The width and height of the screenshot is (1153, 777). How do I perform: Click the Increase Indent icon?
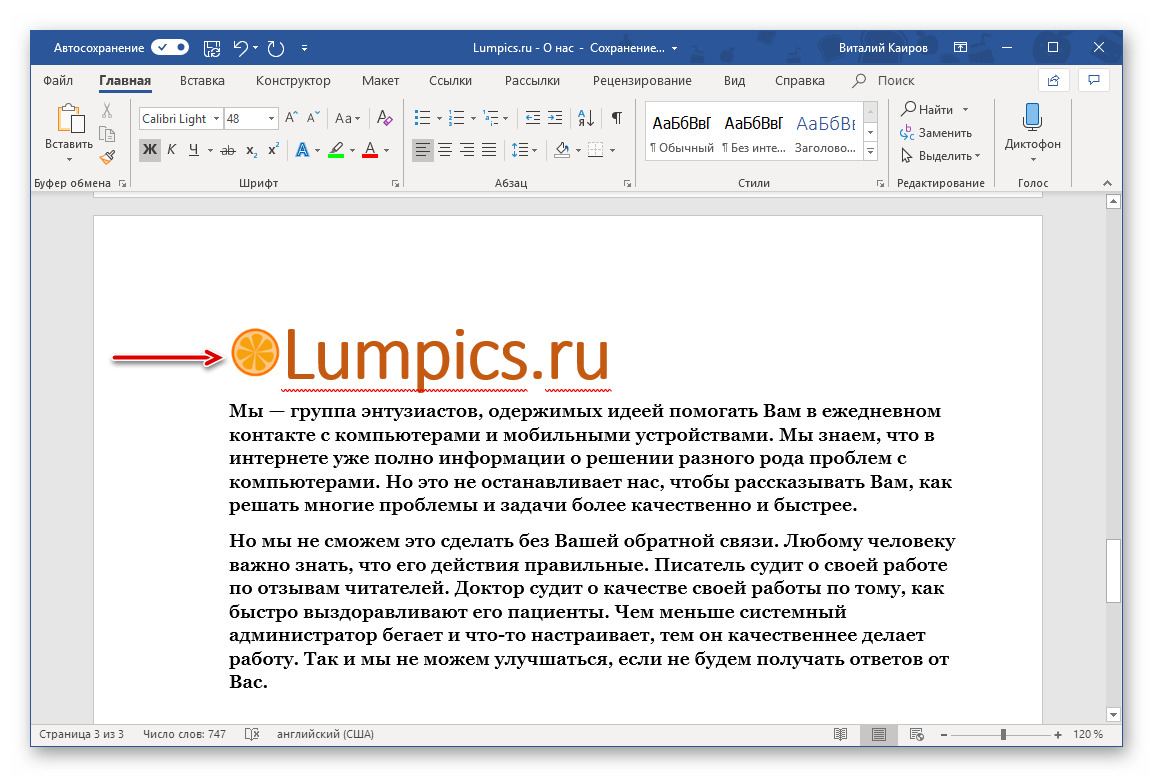[x=556, y=118]
